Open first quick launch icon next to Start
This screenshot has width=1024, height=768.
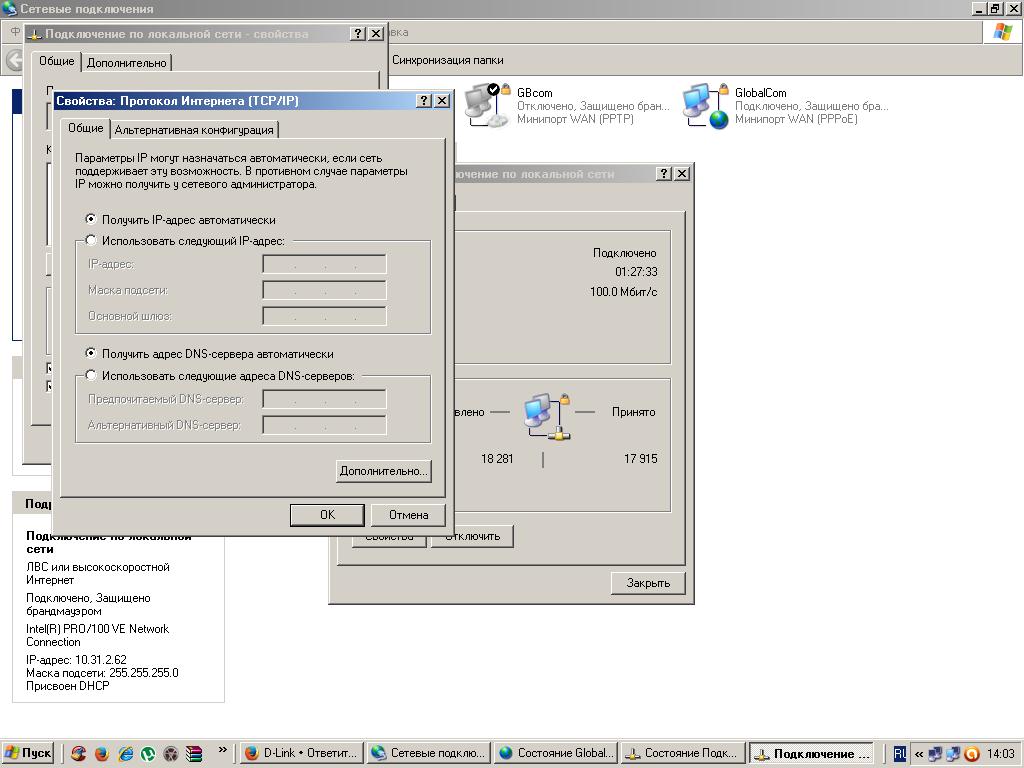78,754
